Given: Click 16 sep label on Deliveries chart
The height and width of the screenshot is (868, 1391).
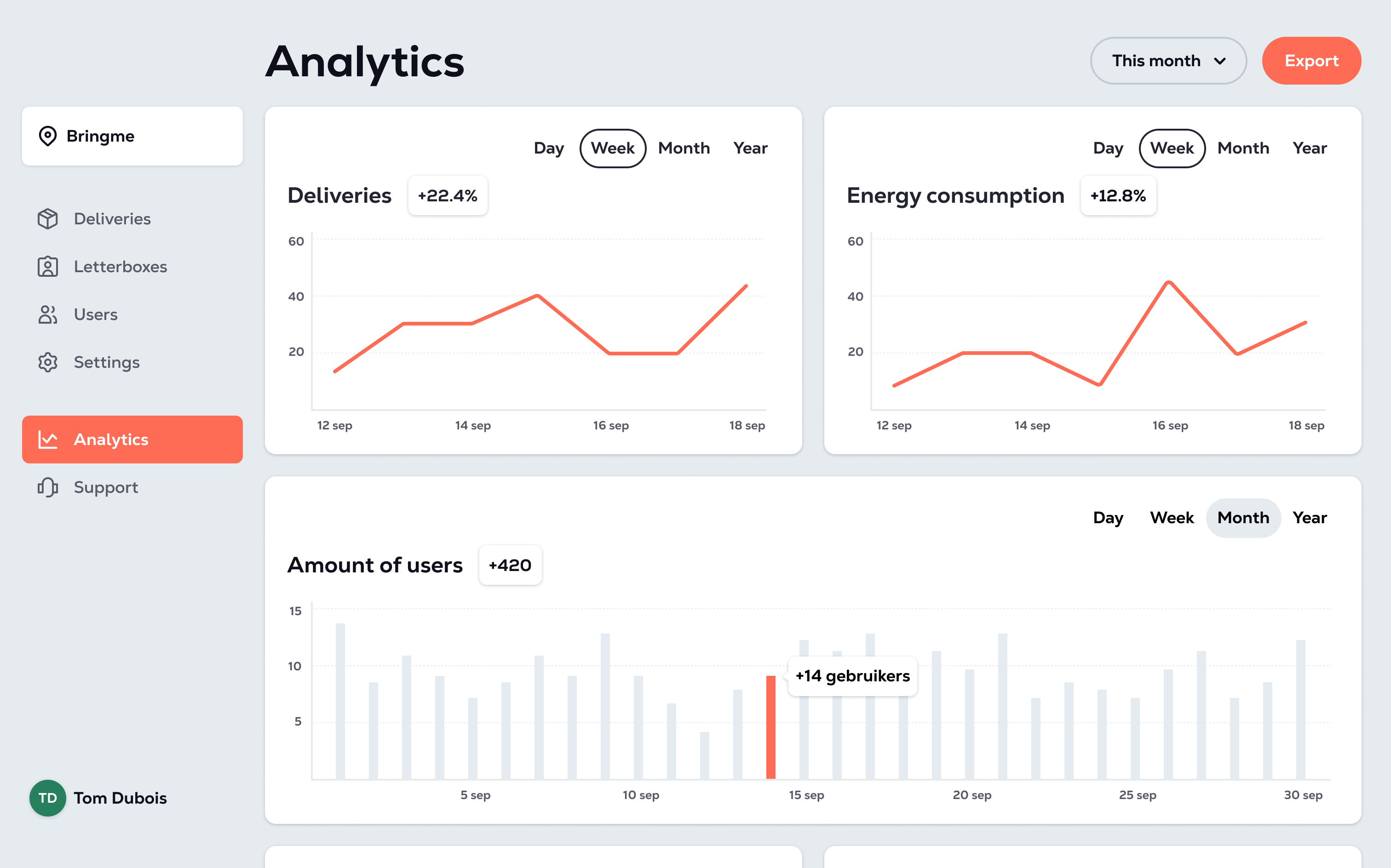Looking at the screenshot, I should (x=610, y=425).
